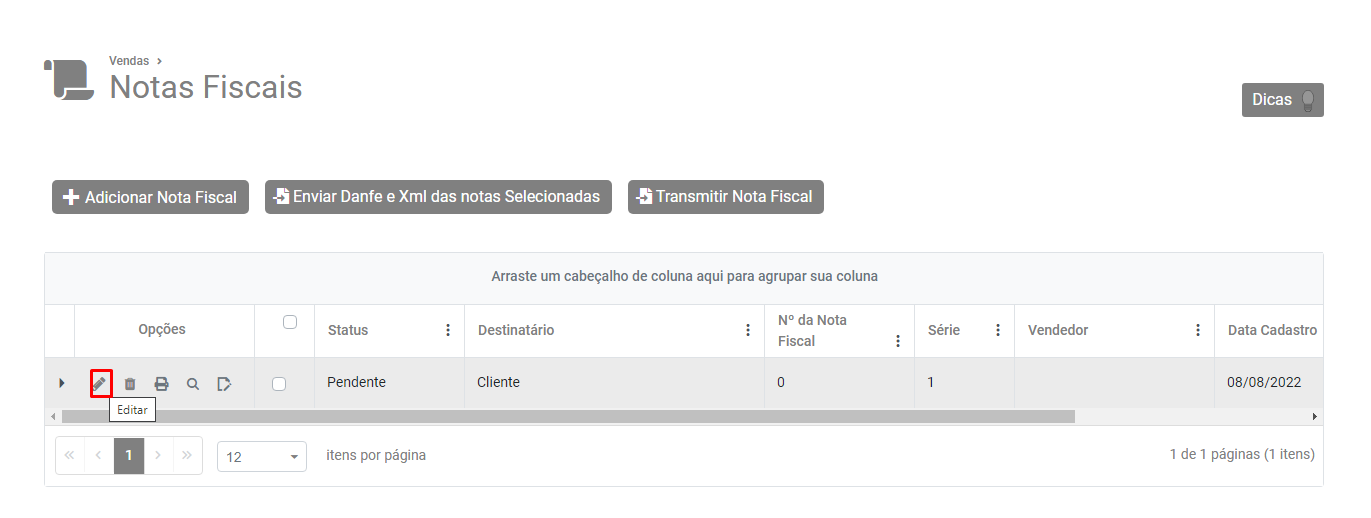
Task: Open the items per page dropdown
Action: coord(262,456)
